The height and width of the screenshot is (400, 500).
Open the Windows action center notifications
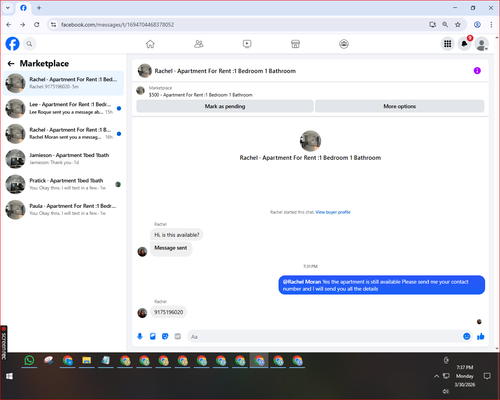(x=487, y=376)
